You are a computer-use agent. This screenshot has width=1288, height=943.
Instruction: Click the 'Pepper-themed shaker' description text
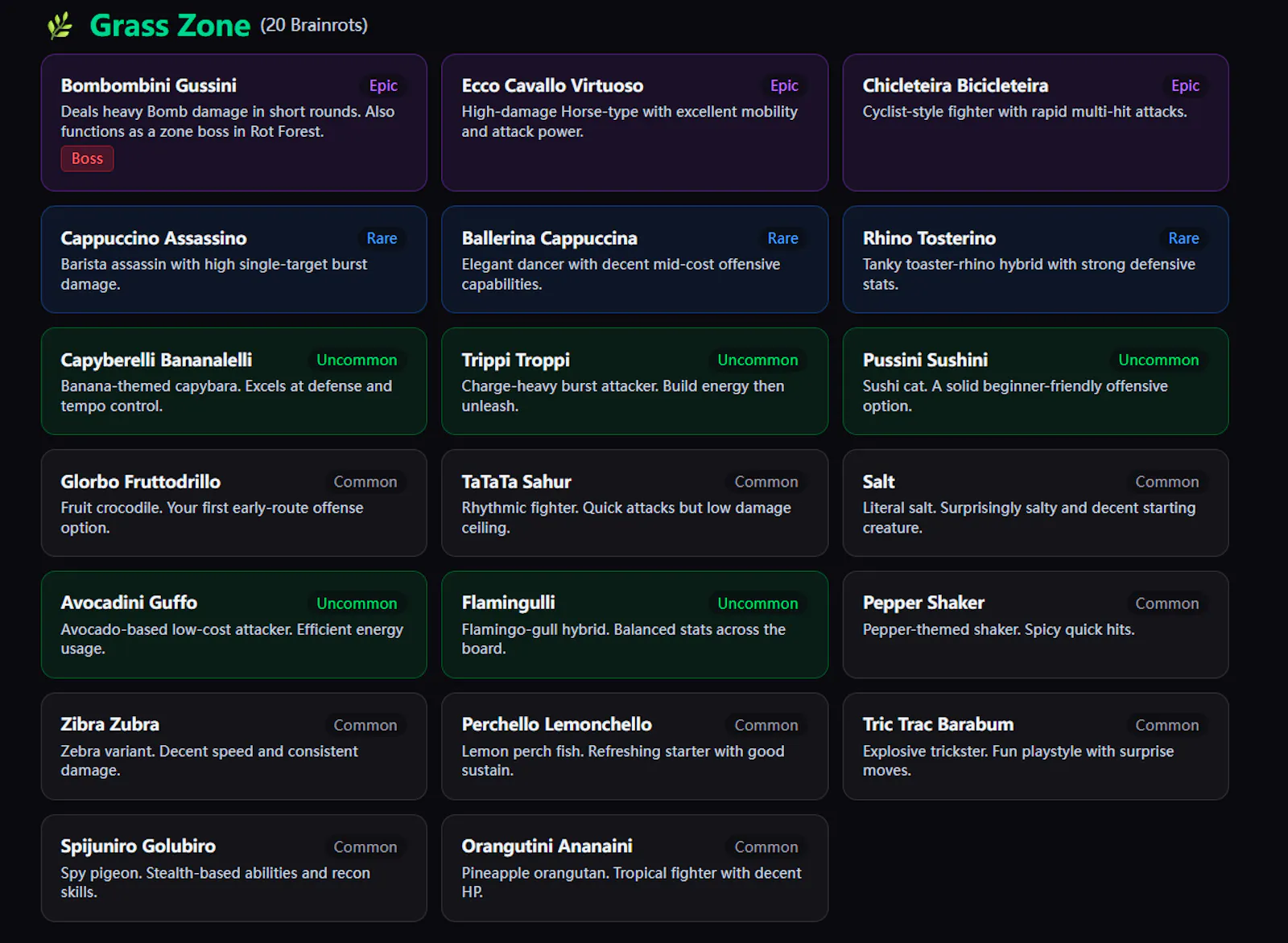998,629
